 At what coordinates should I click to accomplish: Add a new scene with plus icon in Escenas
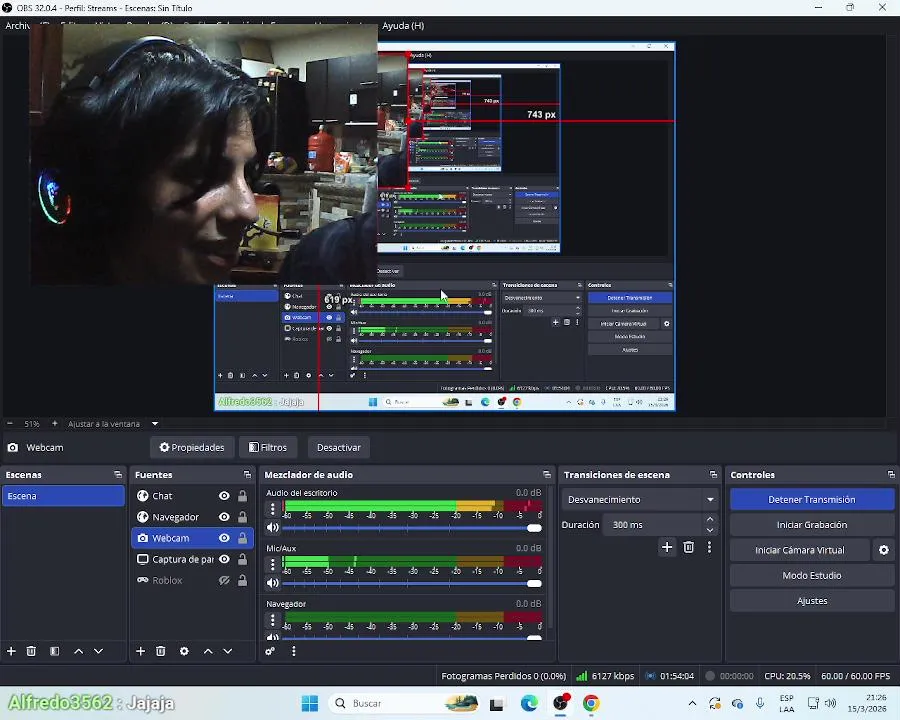click(11, 651)
